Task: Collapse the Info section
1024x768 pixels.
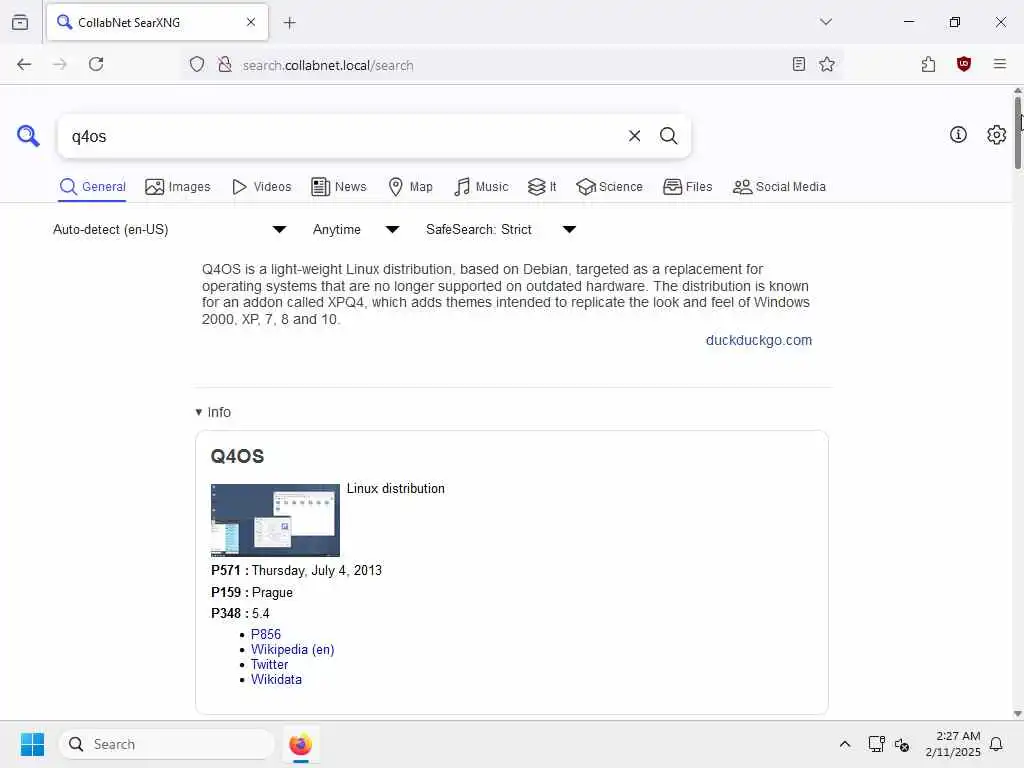Action: (213, 412)
